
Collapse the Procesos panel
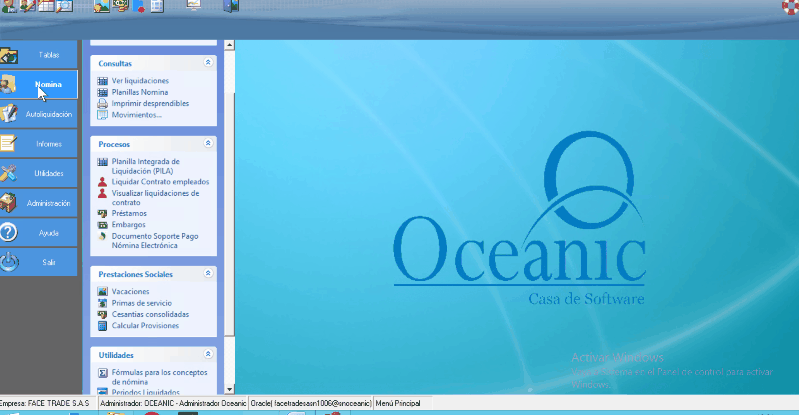[x=208, y=144]
